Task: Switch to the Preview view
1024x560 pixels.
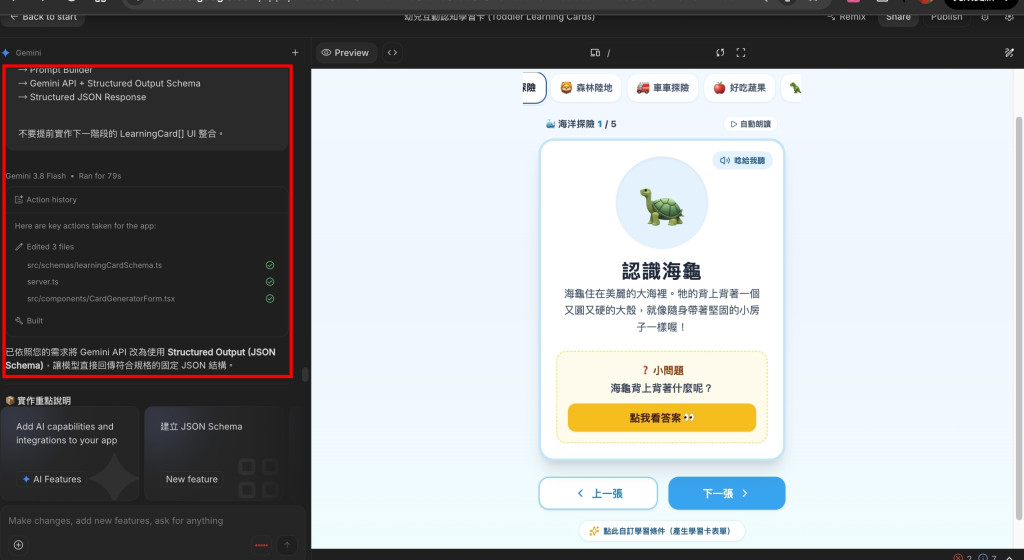Action: click(x=345, y=53)
